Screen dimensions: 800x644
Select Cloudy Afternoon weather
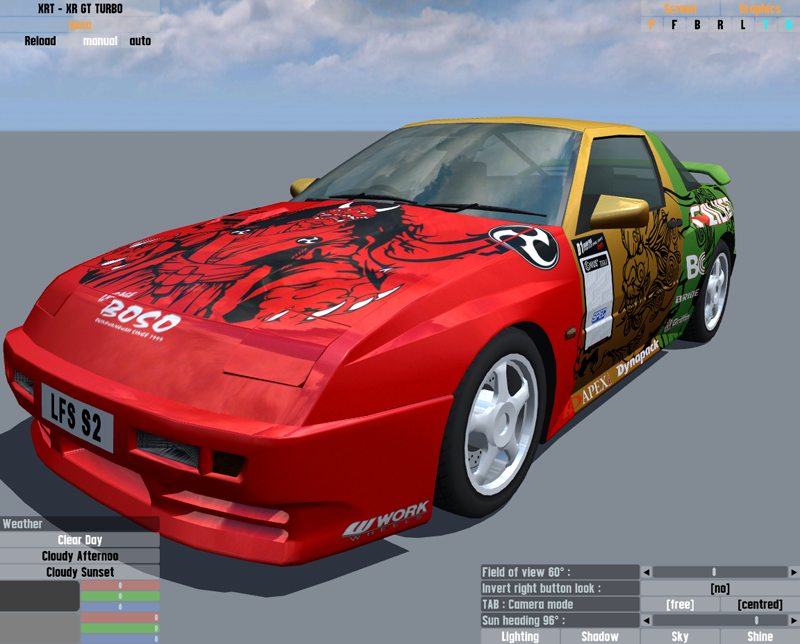(80, 556)
